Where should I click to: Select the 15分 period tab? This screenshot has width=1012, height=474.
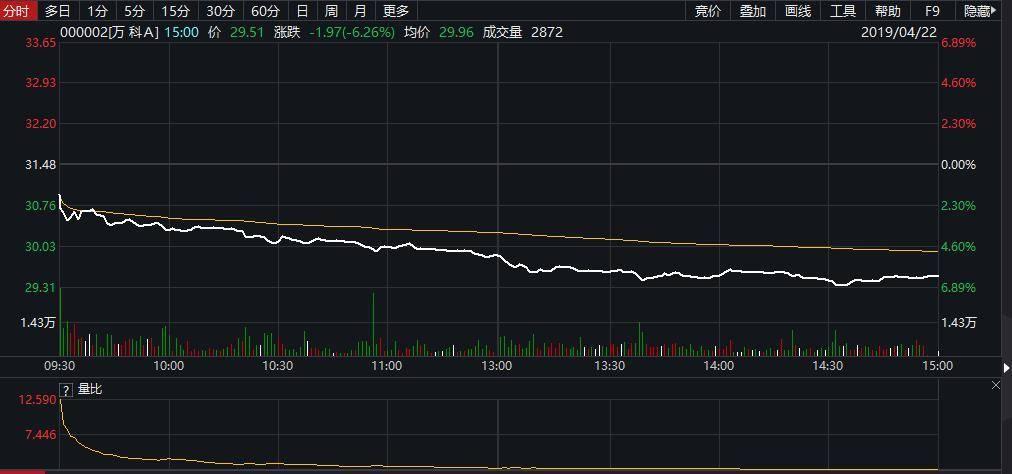[x=176, y=11]
